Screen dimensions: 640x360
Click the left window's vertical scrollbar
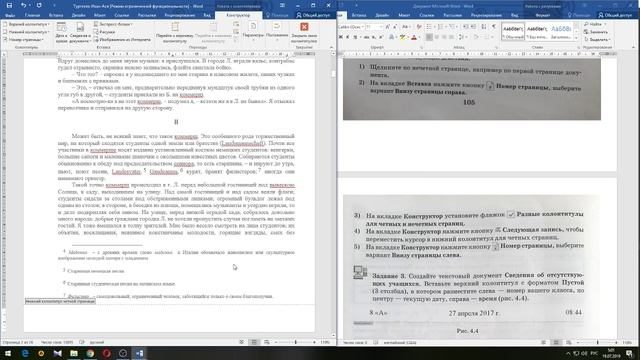coord(333,196)
